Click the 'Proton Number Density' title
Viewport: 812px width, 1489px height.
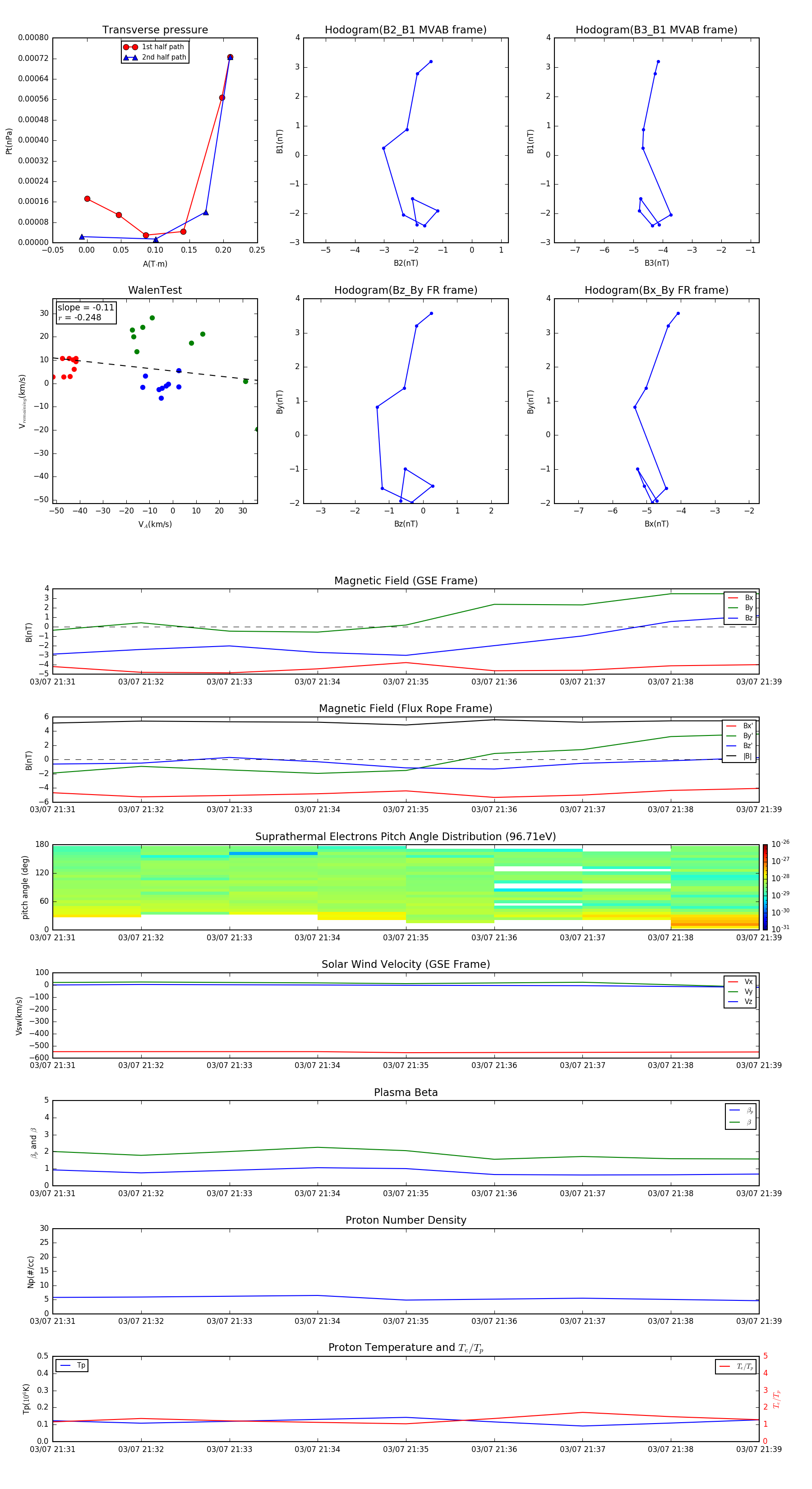(x=406, y=1220)
